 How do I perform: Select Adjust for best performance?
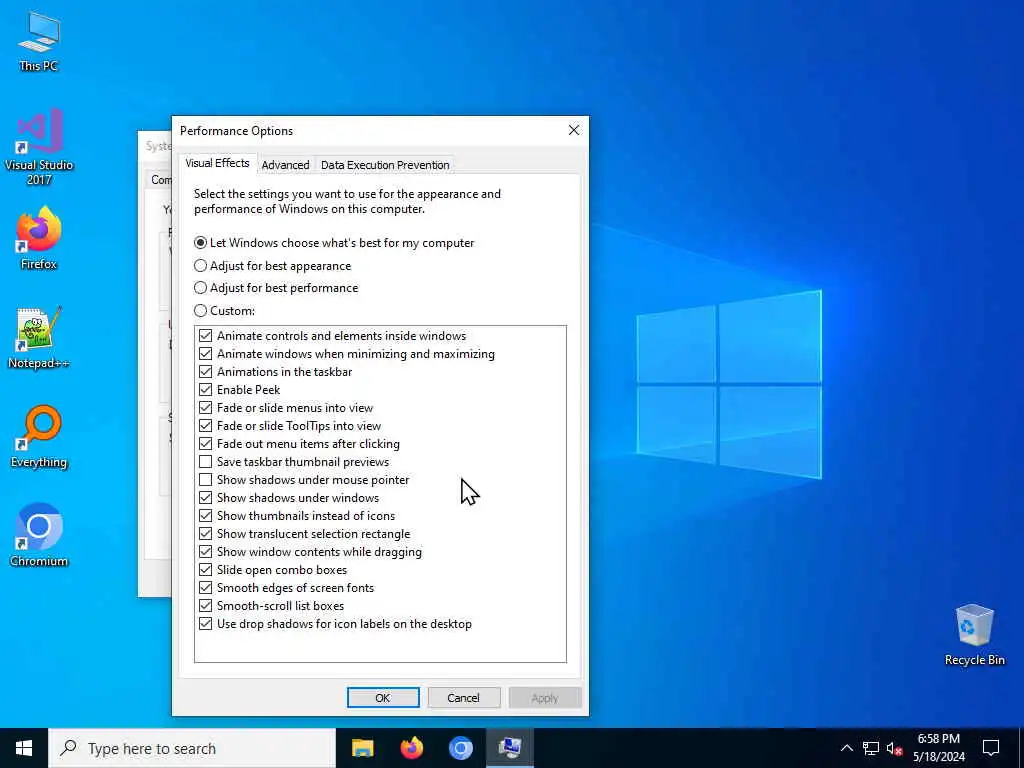[276, 288]
